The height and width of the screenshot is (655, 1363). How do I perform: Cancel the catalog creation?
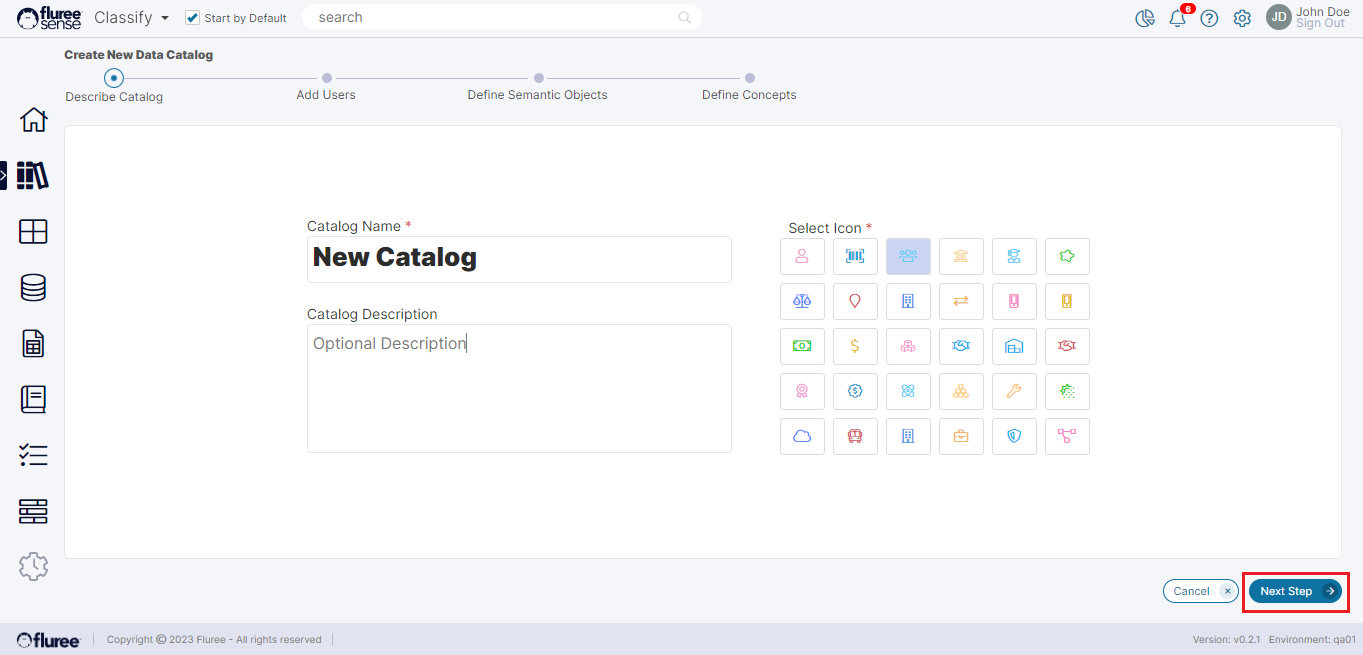point(1200,591)
